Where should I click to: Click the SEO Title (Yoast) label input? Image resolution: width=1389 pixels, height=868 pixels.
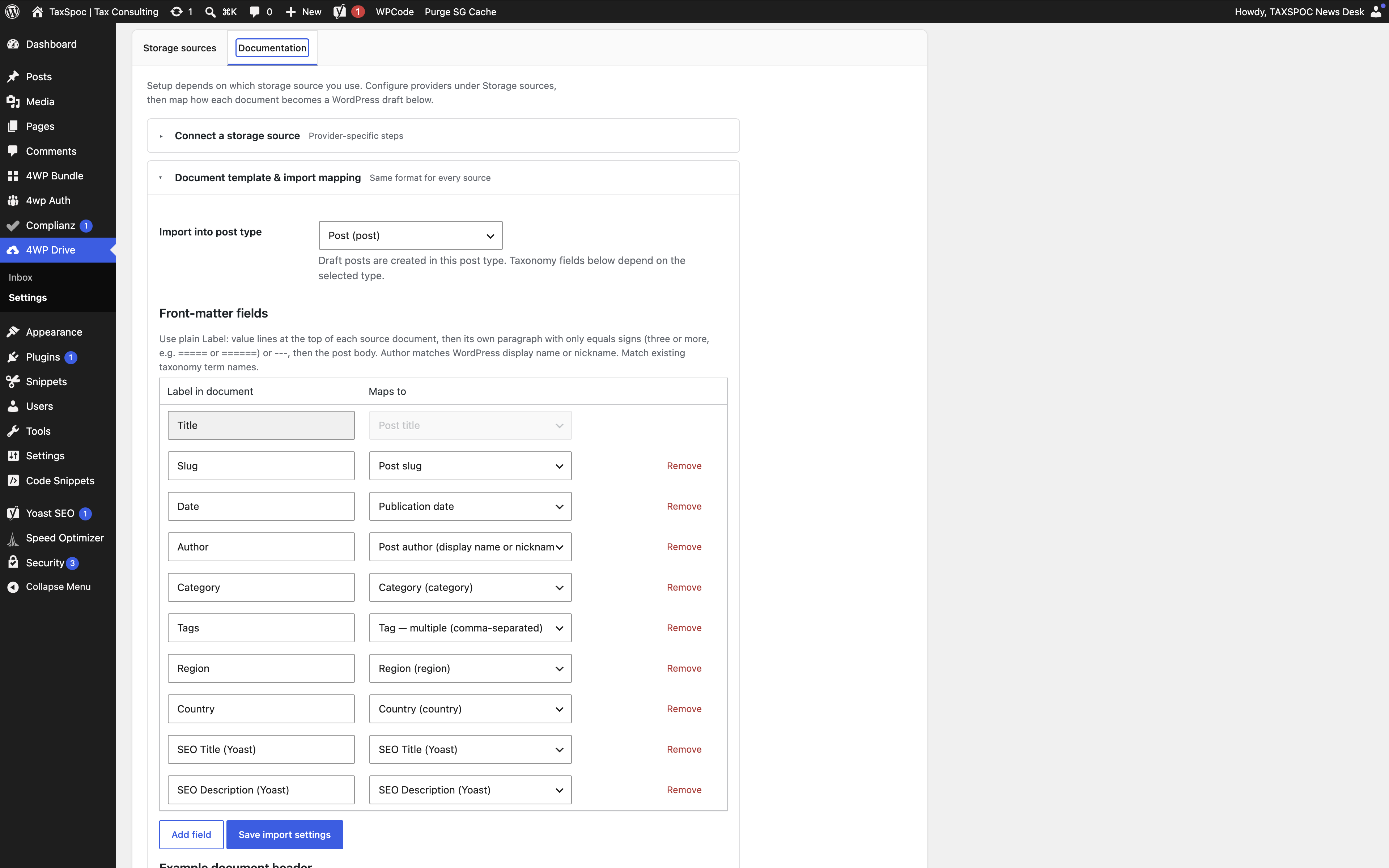261,749
